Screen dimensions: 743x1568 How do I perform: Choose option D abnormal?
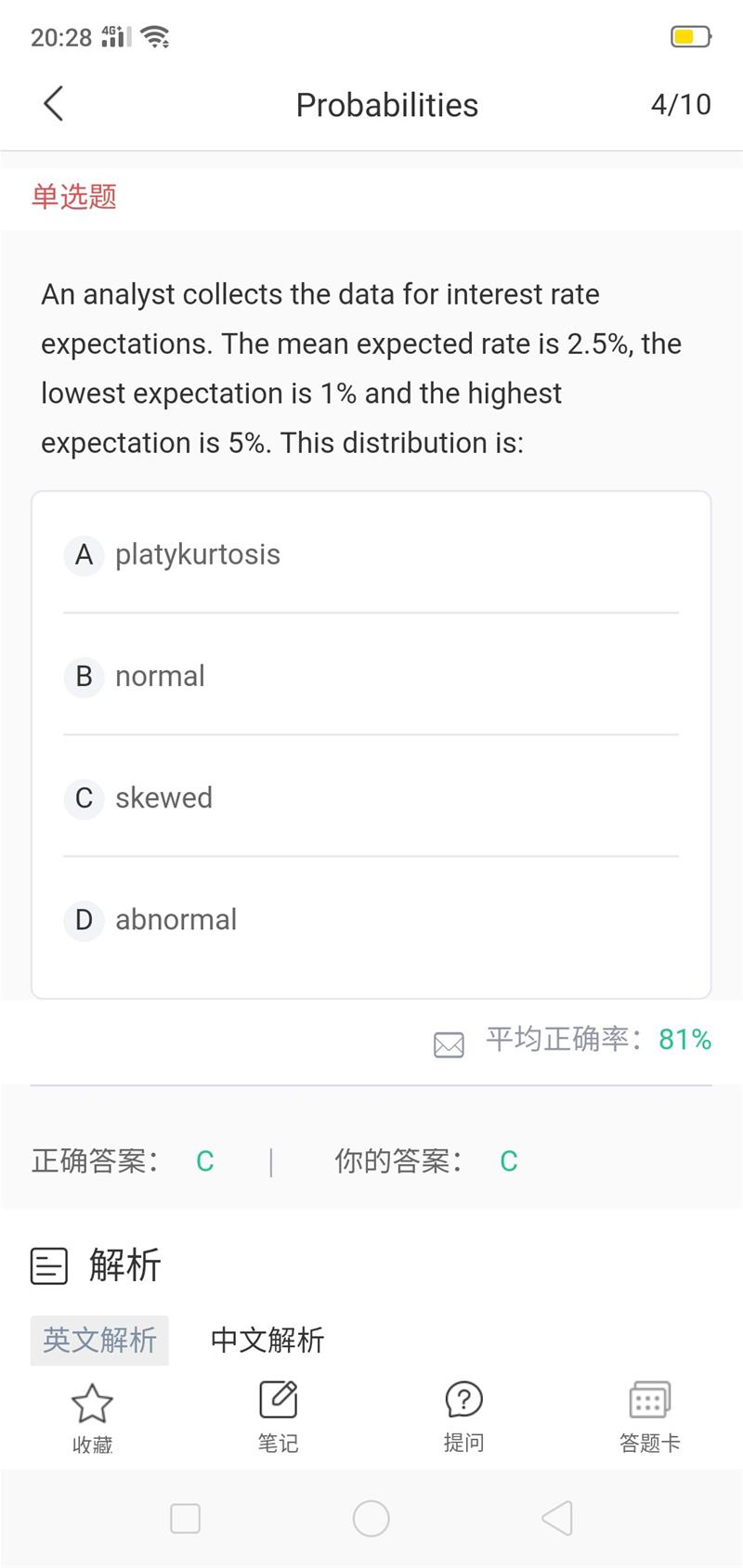coord(371,919)
